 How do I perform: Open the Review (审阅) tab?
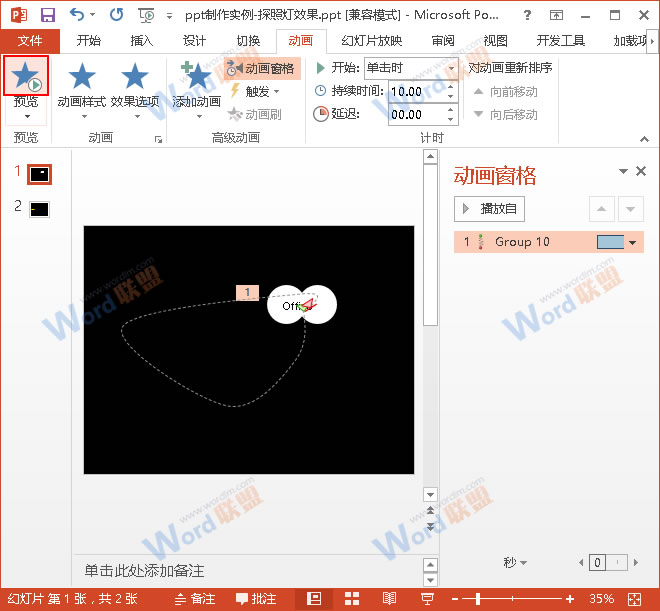tap(443, 41)
